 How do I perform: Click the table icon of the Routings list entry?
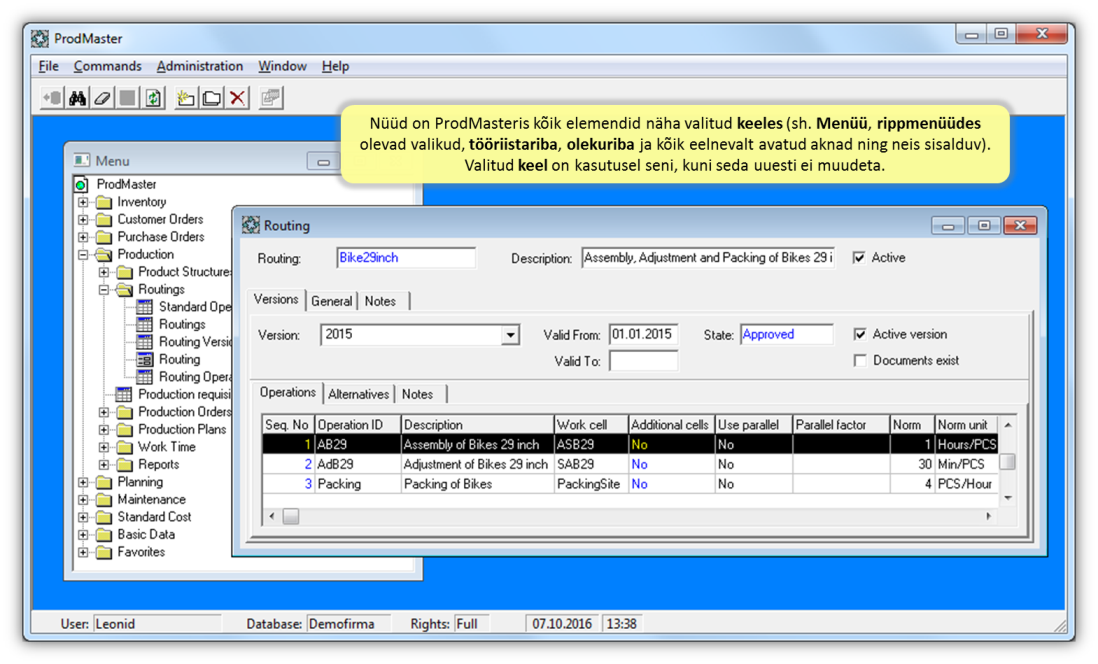(145, 325)
